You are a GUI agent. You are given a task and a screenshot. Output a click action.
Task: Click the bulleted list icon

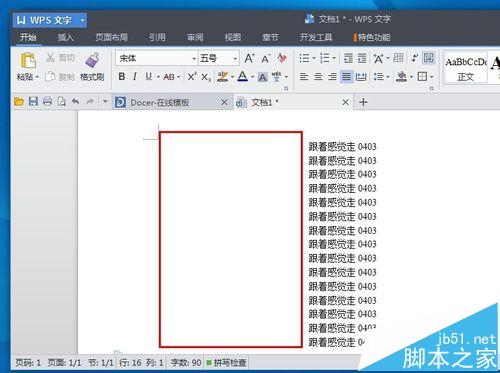pyautogui.click(x=304, y=58)
